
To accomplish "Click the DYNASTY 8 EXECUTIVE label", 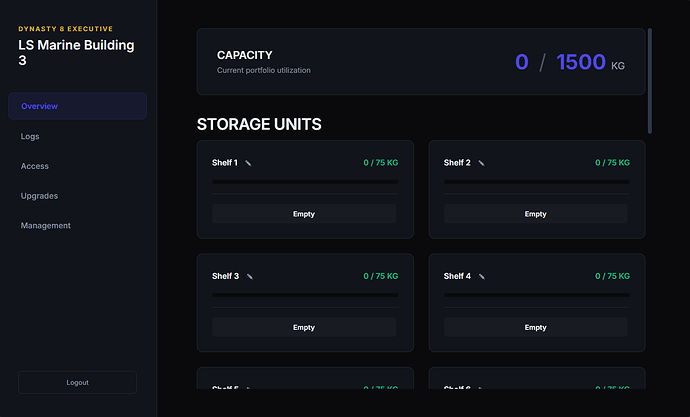I will [x=66, y=29].
